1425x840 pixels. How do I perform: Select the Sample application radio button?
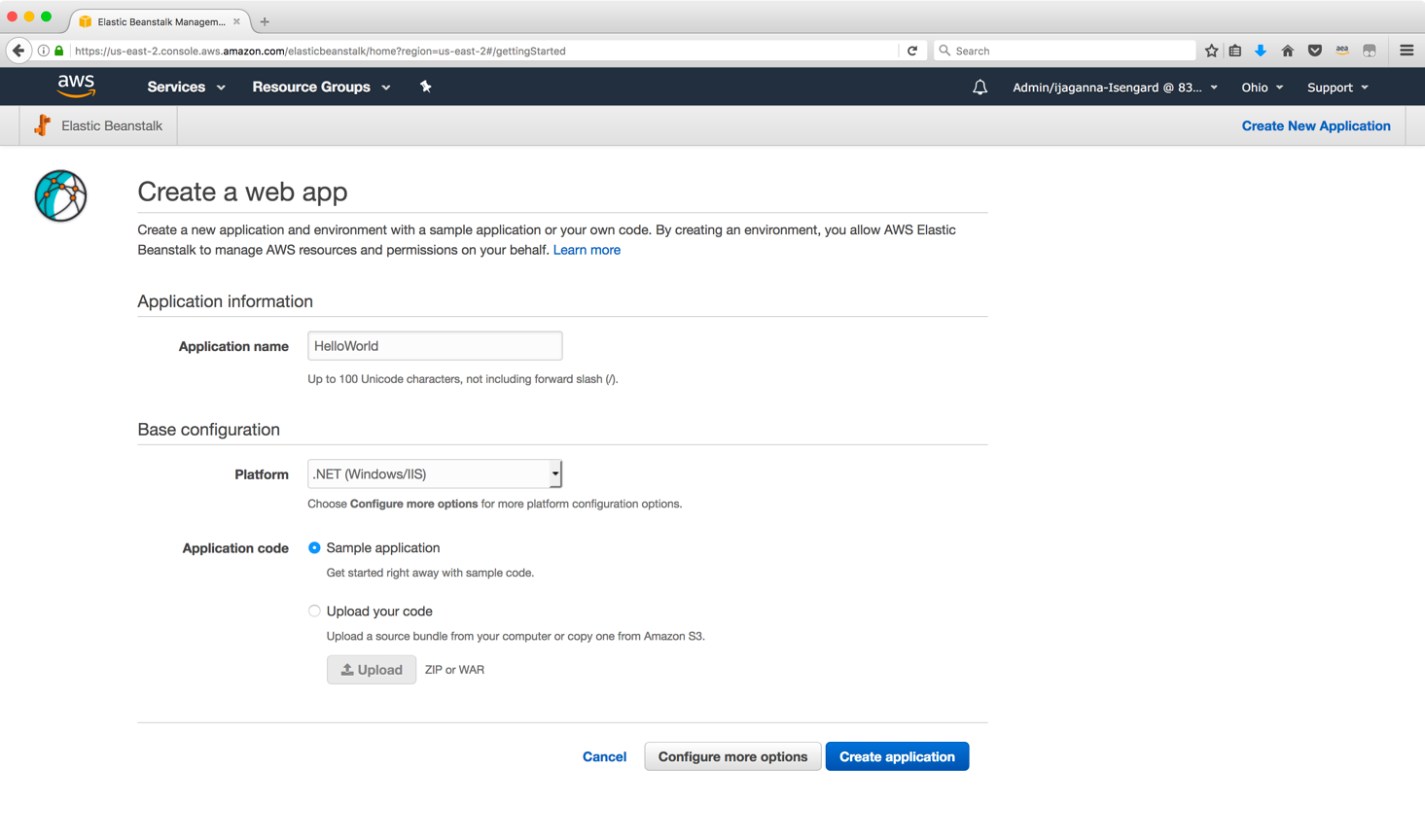coord(314,548)
